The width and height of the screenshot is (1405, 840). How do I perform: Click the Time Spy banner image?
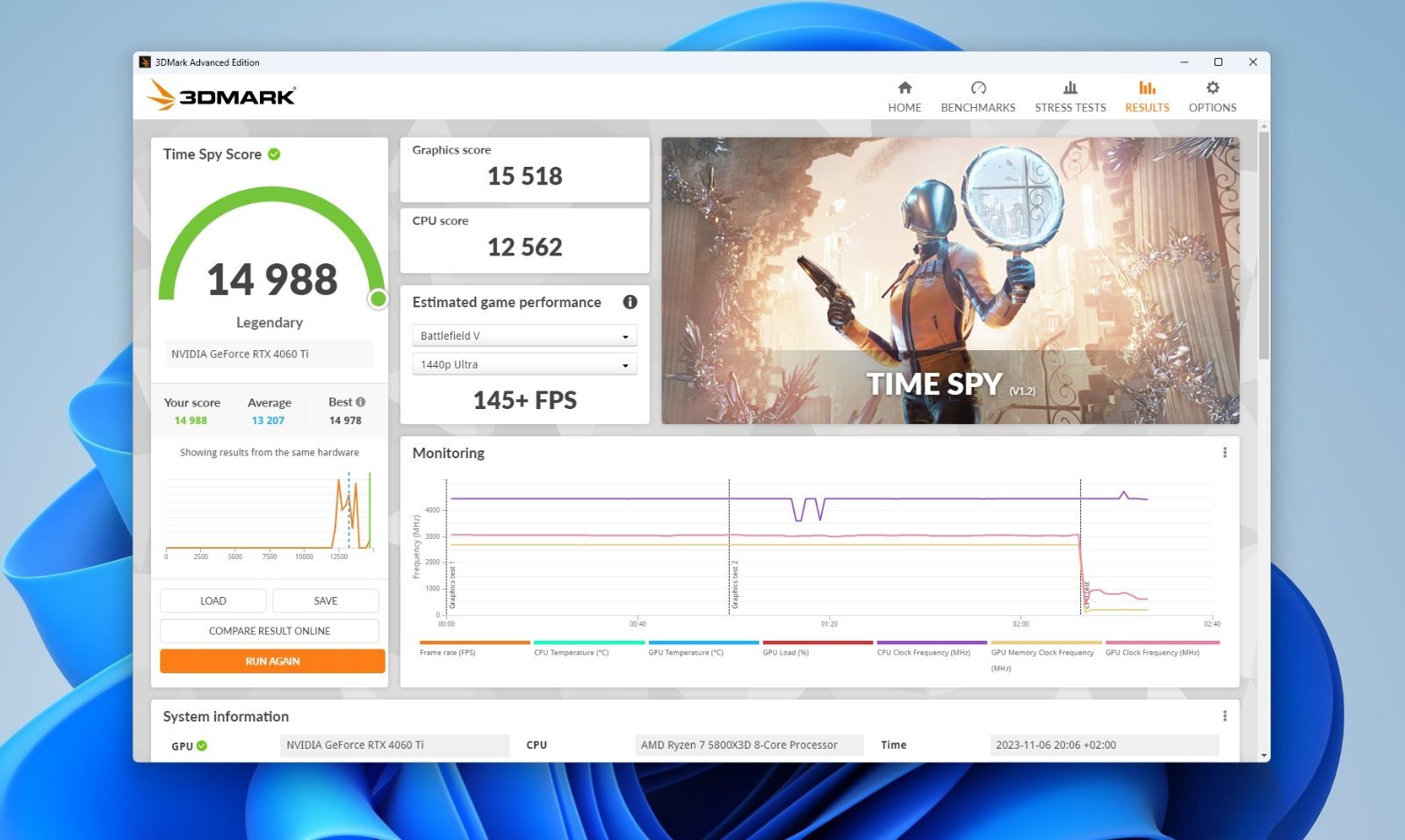coord(950,281)
